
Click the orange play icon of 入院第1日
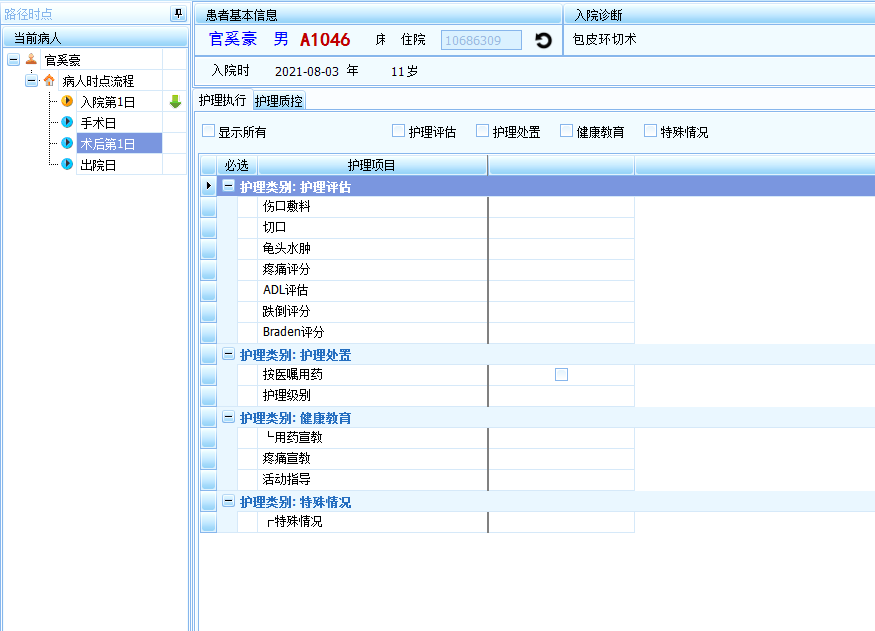coord(68,101)
